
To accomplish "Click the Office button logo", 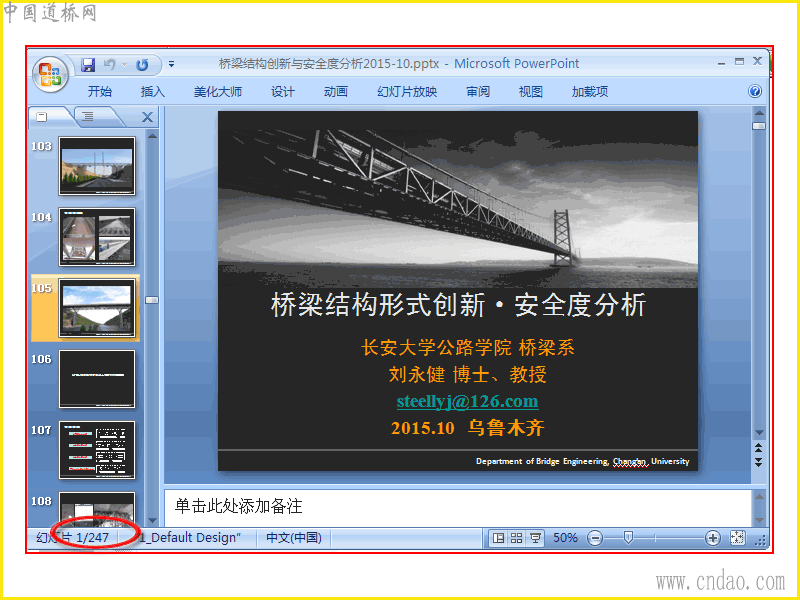I will pos(50,74).
